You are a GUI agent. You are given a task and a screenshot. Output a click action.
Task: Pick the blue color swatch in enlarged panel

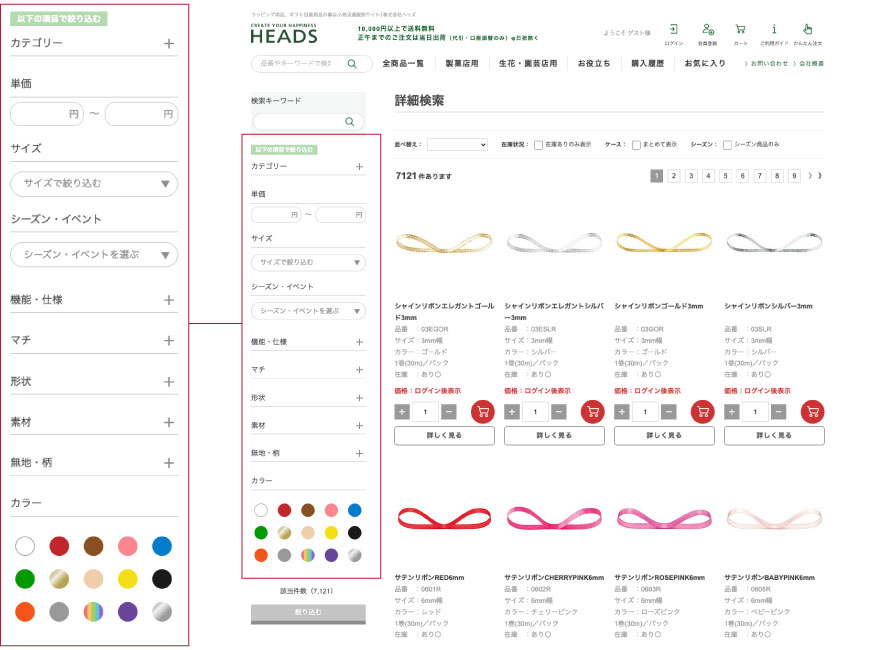click(162, 546)
